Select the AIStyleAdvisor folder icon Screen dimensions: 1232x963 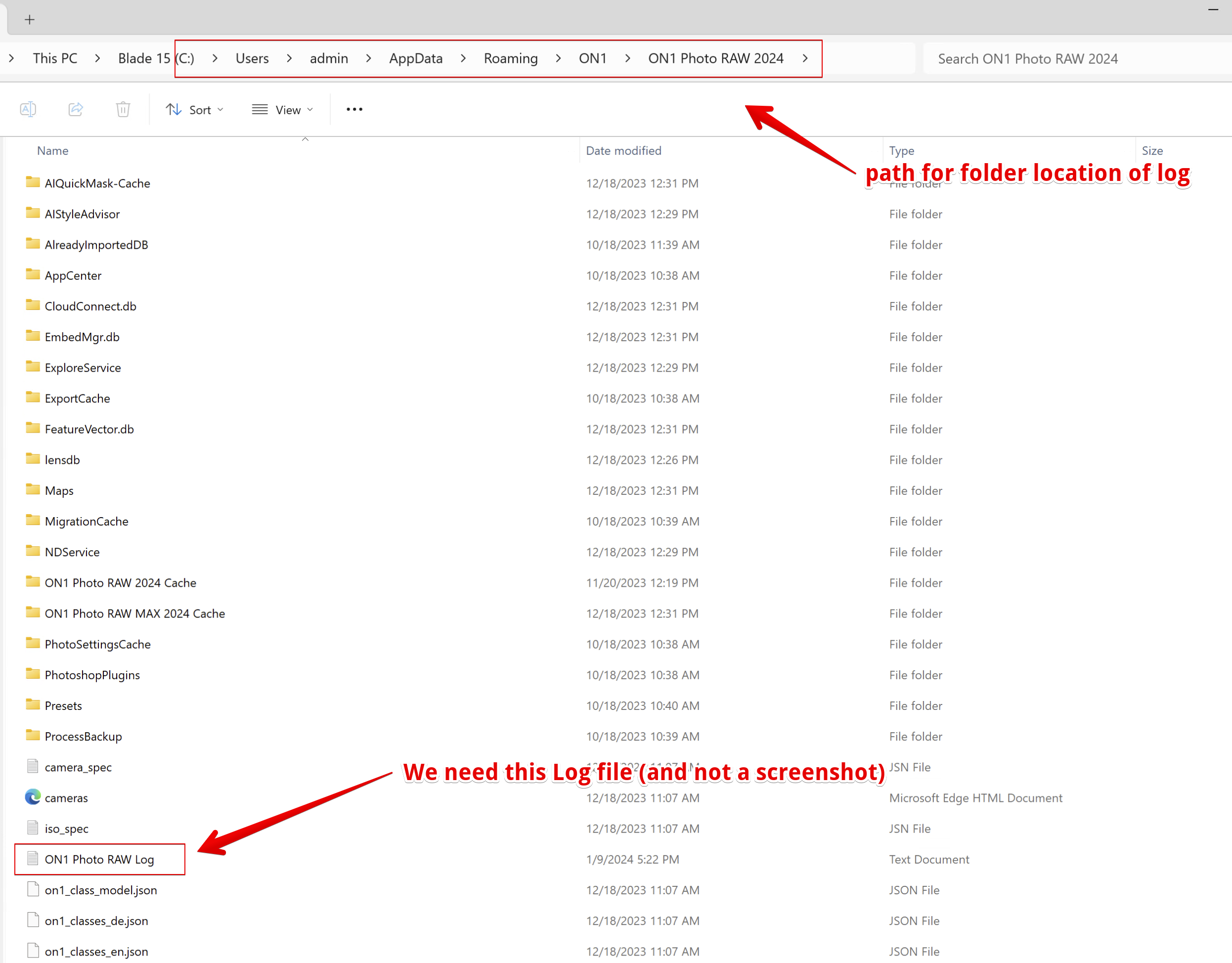[x=33, y=213]
